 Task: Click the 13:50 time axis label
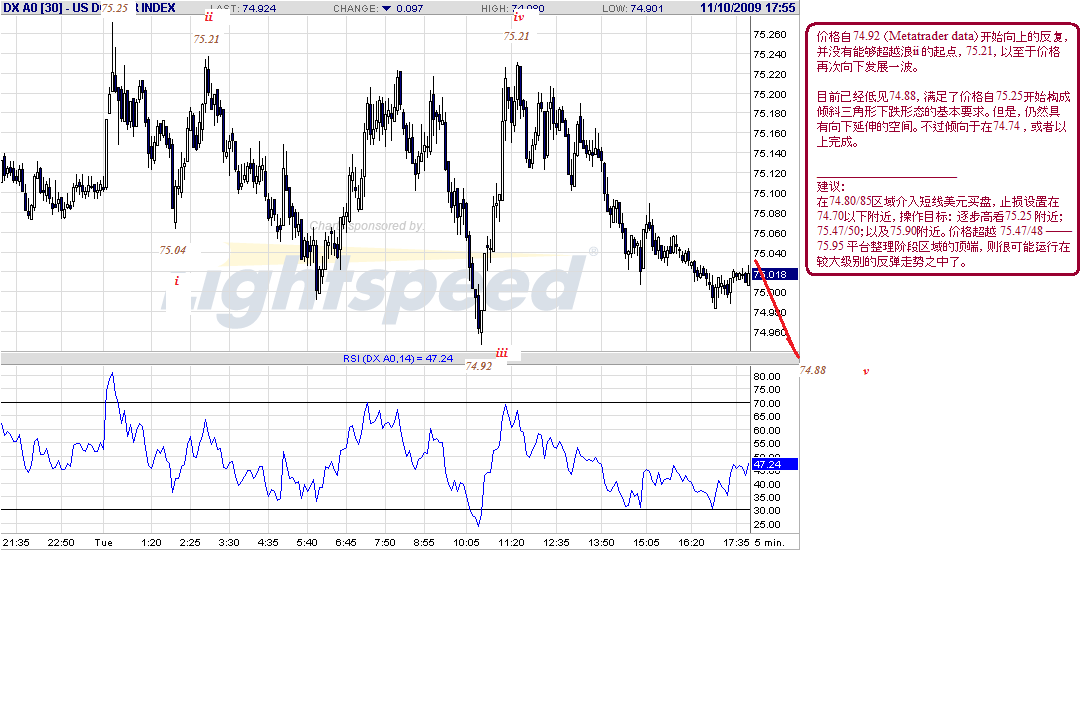601,543
